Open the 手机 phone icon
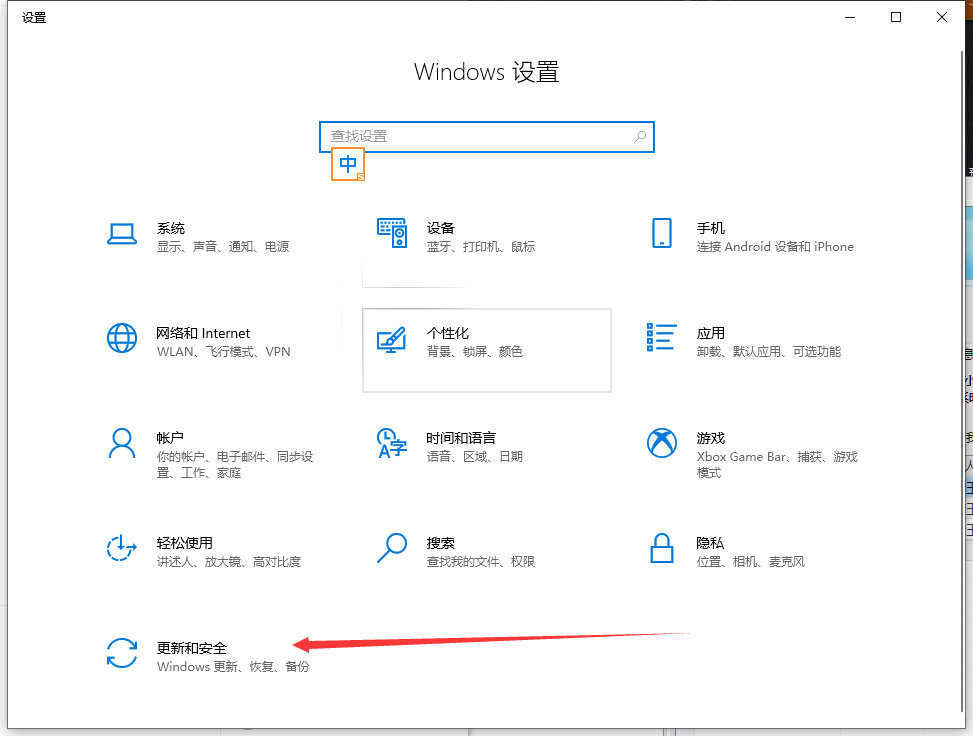 [x=661, y=233]
